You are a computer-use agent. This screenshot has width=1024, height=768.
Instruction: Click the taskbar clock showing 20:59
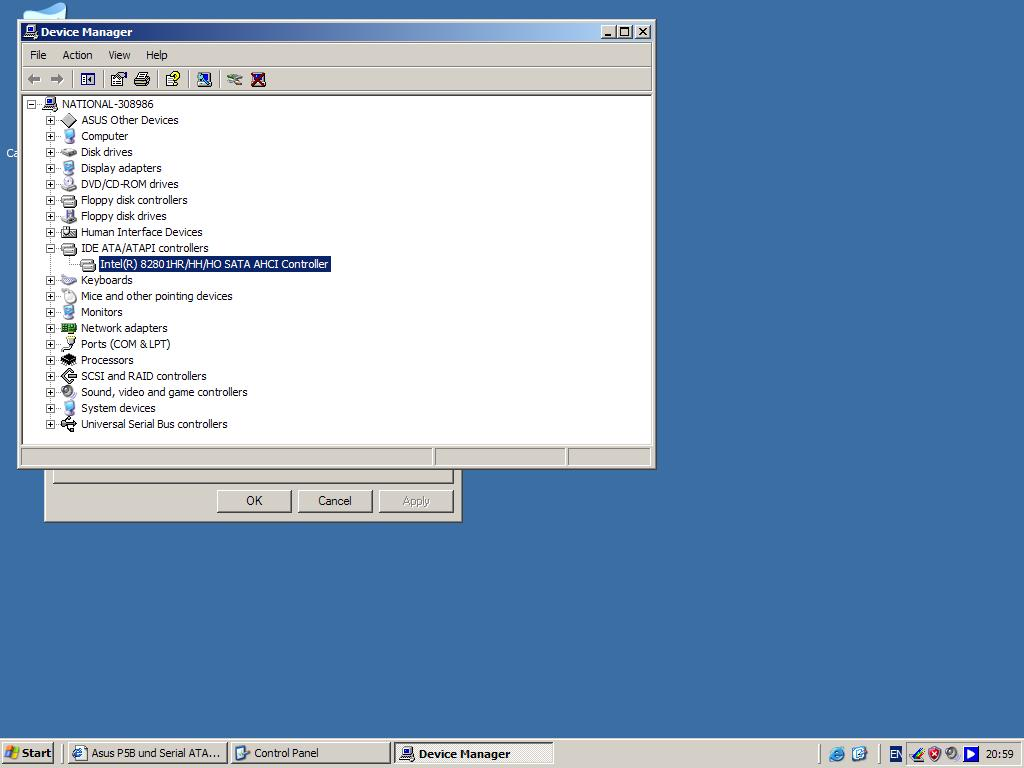[999, 754]
